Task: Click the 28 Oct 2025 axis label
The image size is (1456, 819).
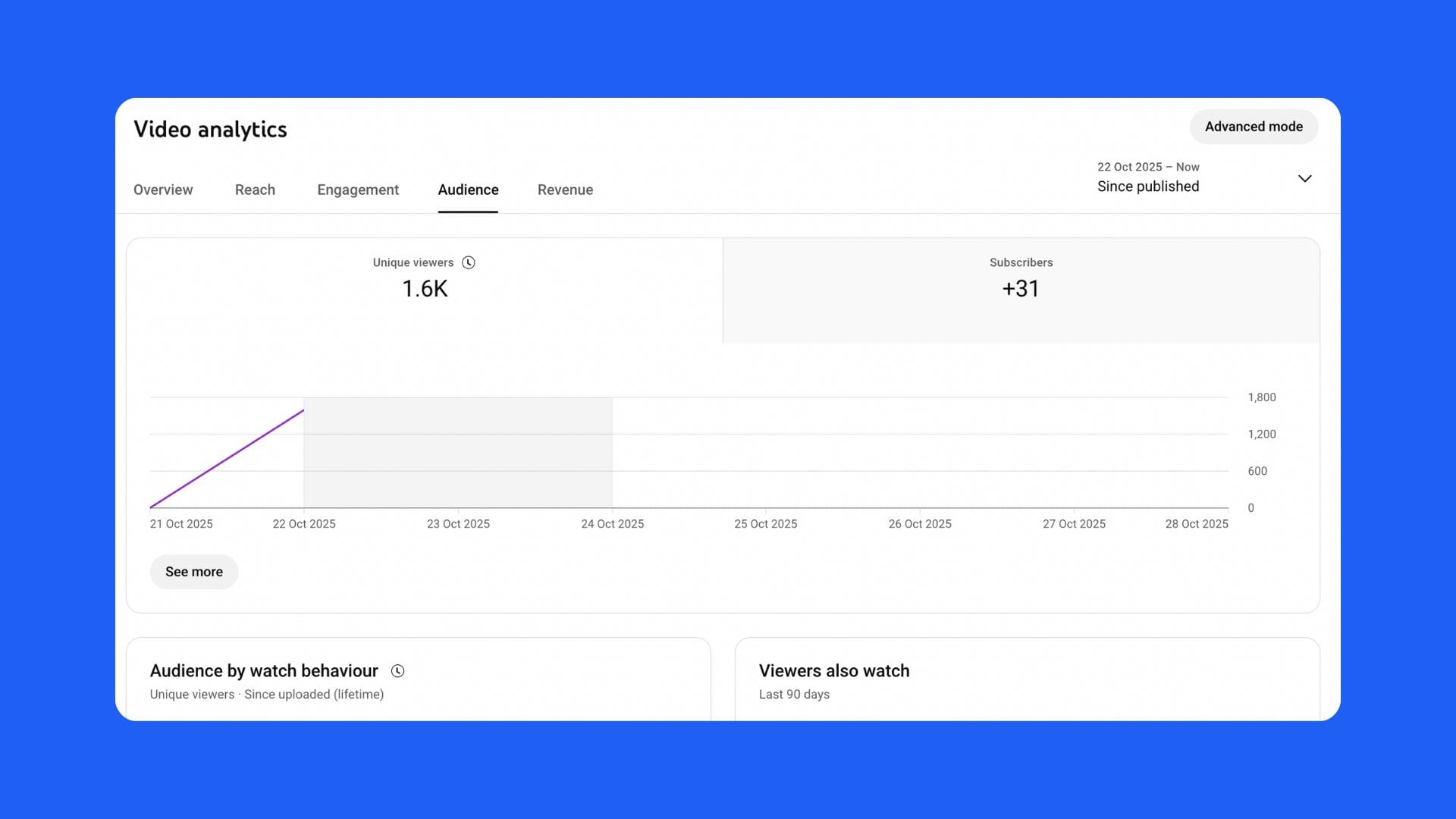Action: 1196,524
